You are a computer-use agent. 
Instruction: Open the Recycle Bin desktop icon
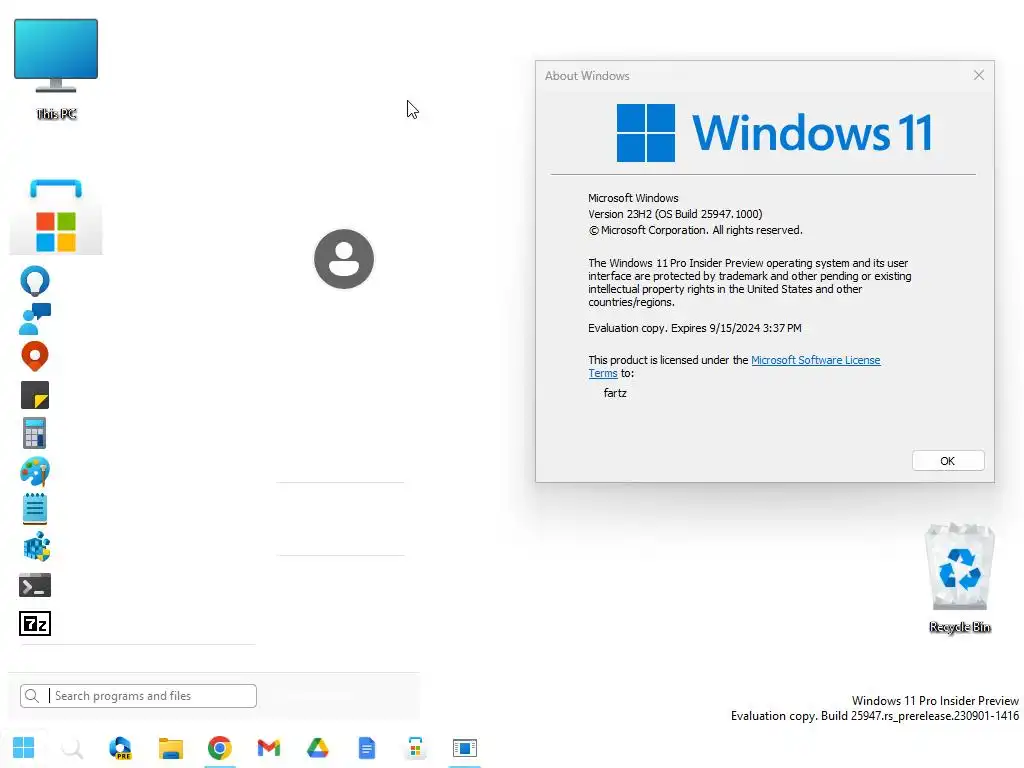pos(959,578)
